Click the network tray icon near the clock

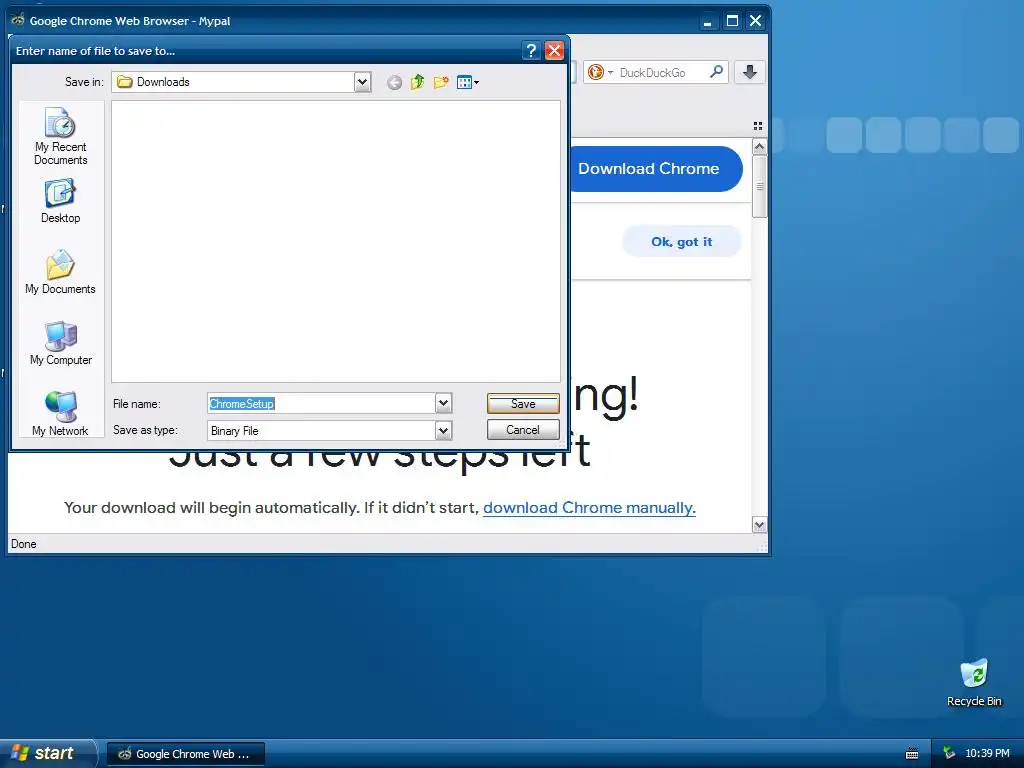pos(949,753)
